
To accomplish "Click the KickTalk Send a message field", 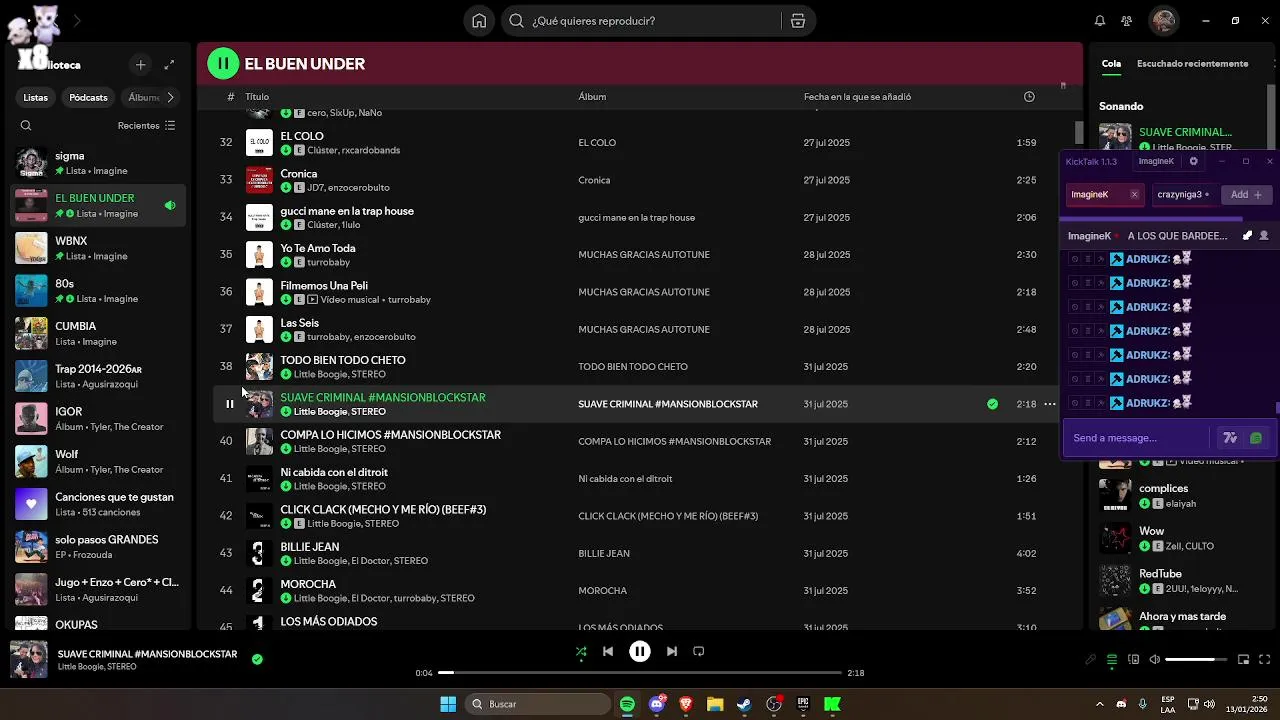I will tap(1139, 438).
